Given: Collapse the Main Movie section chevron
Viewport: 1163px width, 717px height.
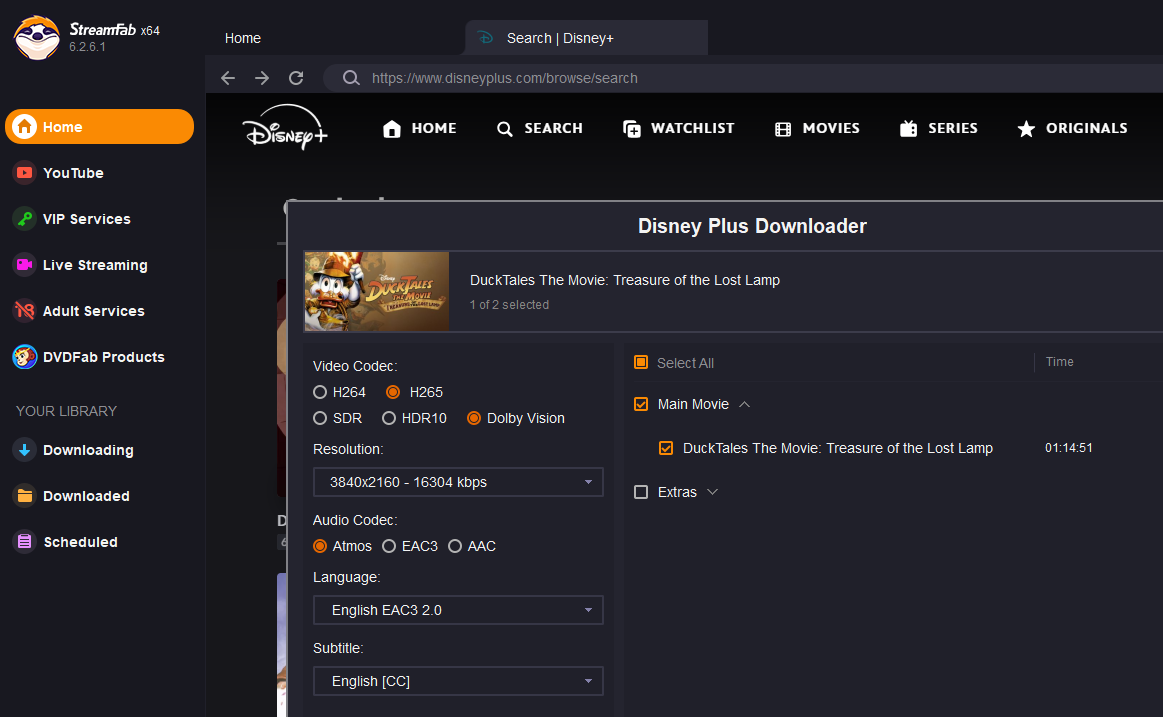Looking at the screenshot, I should [x=744, y=405].
